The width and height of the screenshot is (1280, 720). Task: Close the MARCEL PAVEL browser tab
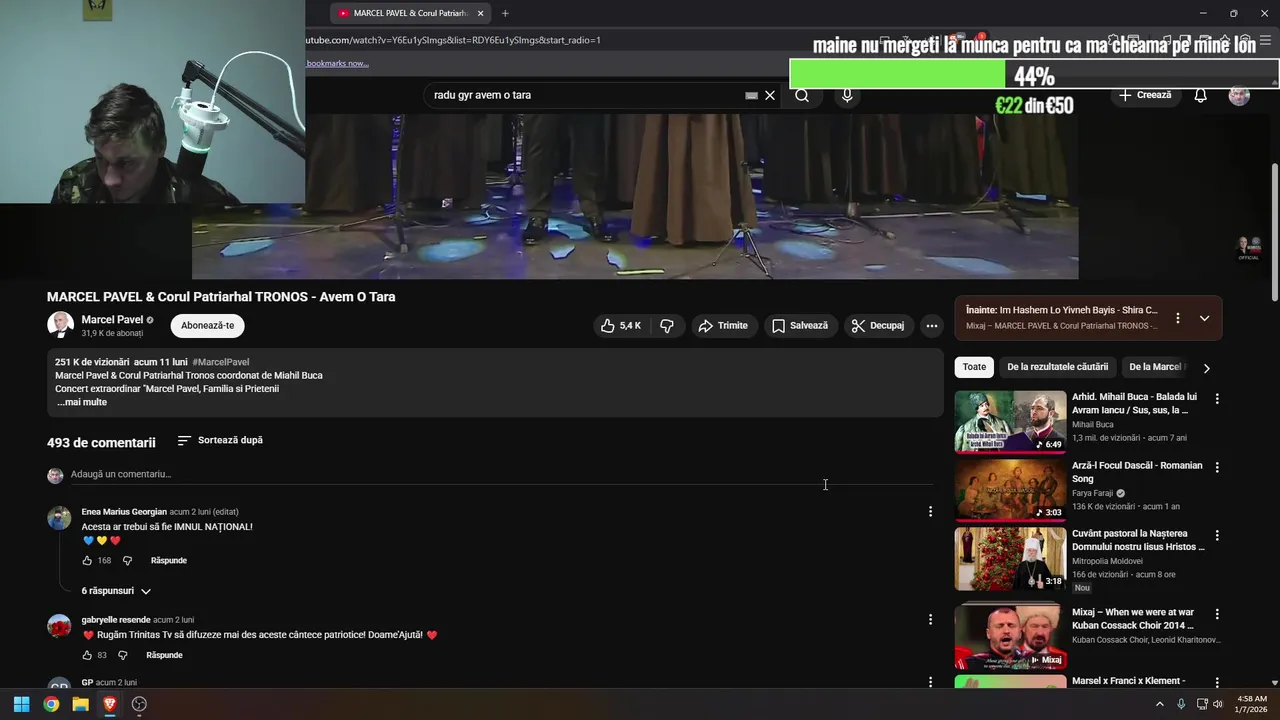click(480, 13)
